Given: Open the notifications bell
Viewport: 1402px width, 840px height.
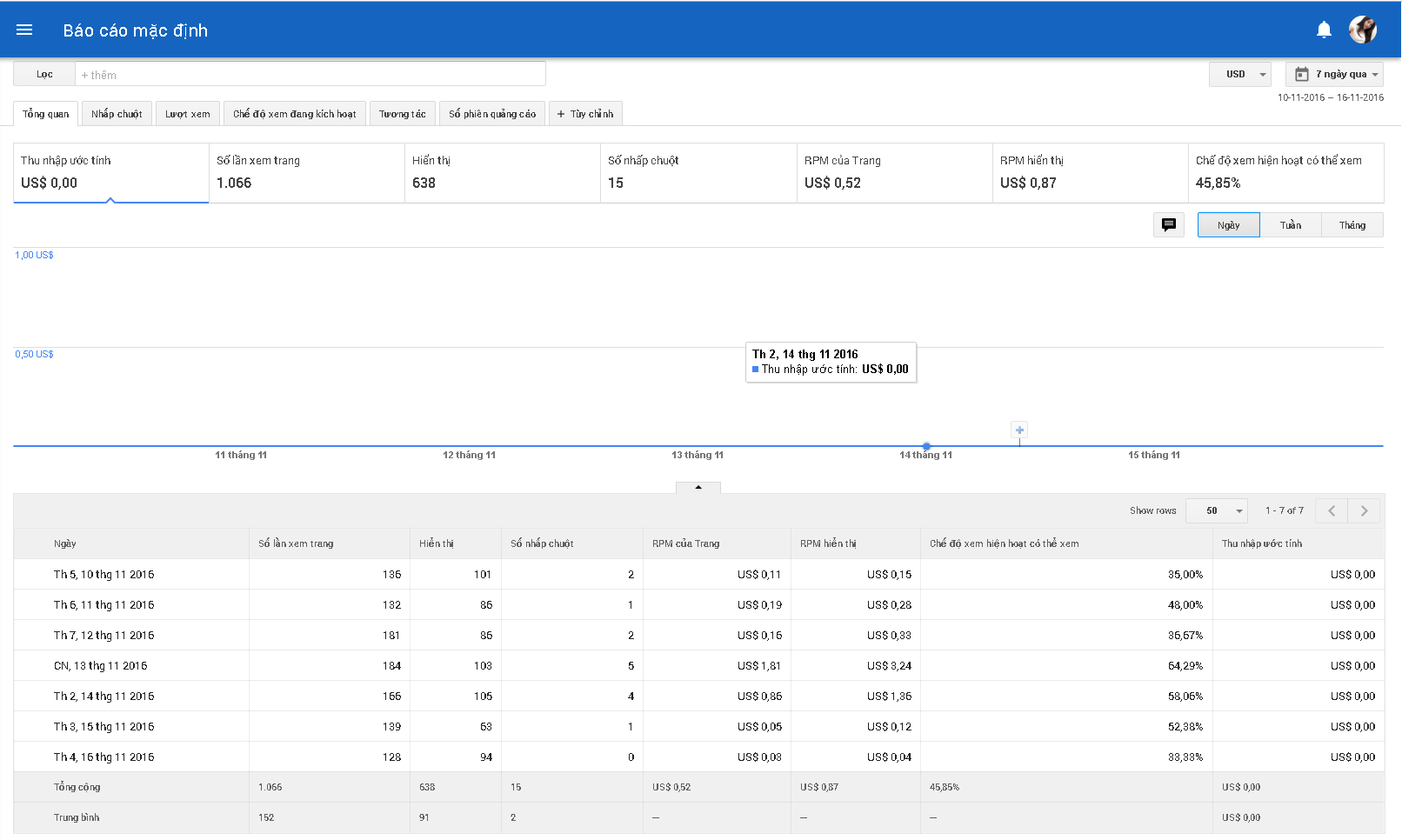Looking at the screenshot, I should point(1324,30).
